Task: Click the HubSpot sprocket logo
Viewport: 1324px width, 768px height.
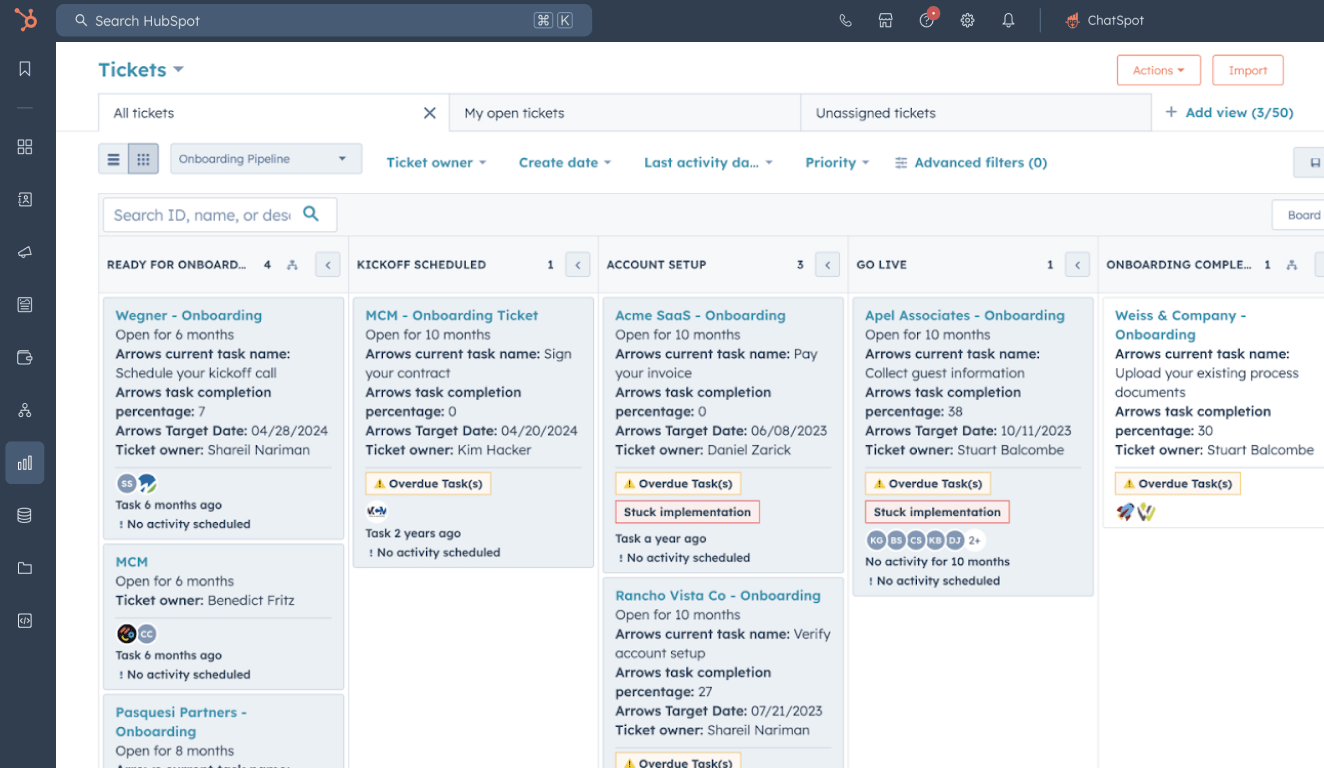Action: coord(26,20)
